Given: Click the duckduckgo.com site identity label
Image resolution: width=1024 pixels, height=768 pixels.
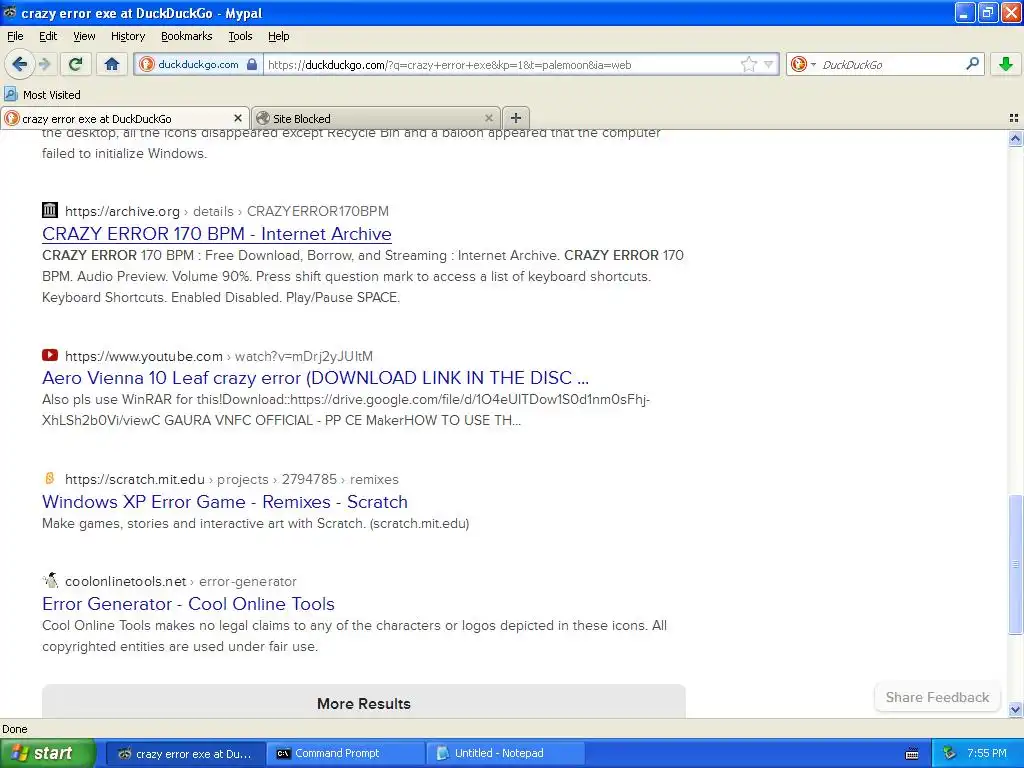Looking at the screenshot, I should point(198,64).
